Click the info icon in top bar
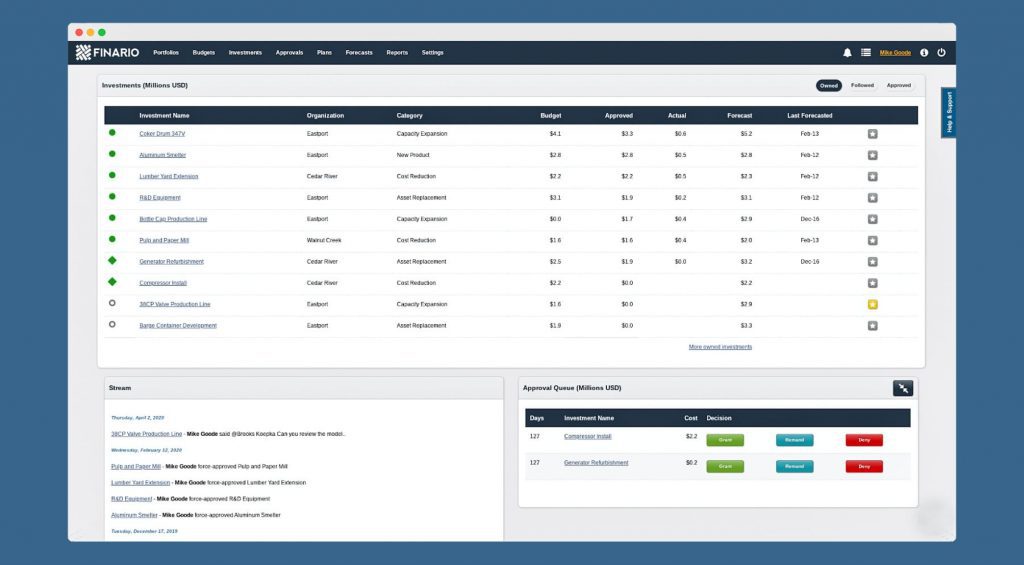 924,53
